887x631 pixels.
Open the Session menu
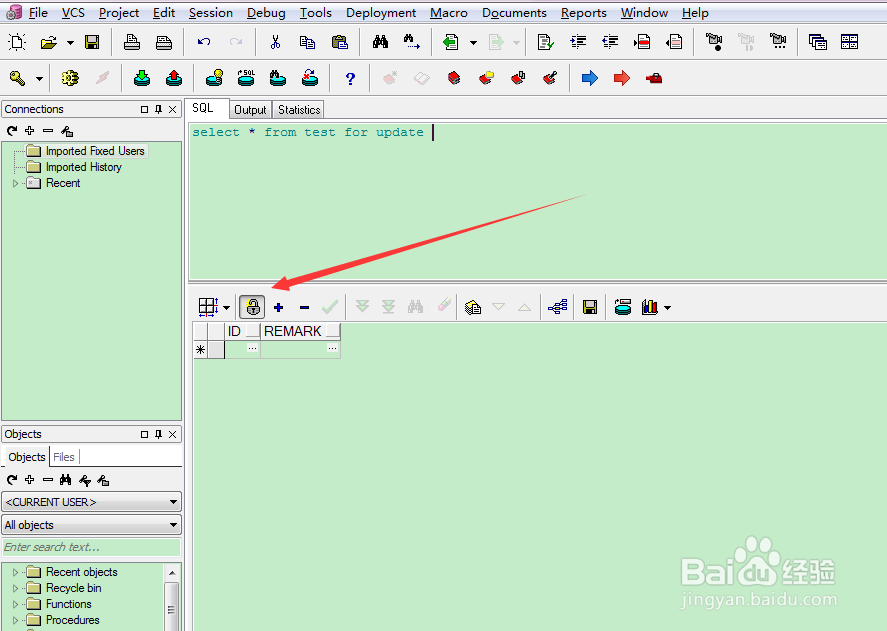coord(210,12)
